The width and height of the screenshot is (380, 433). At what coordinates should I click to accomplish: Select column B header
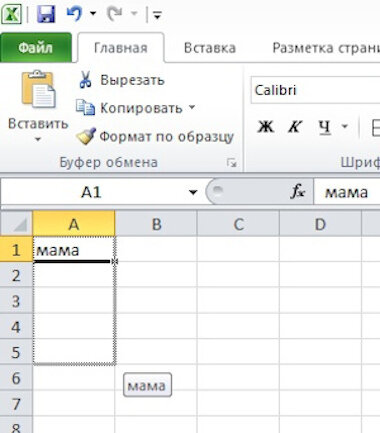coord(156,224)
